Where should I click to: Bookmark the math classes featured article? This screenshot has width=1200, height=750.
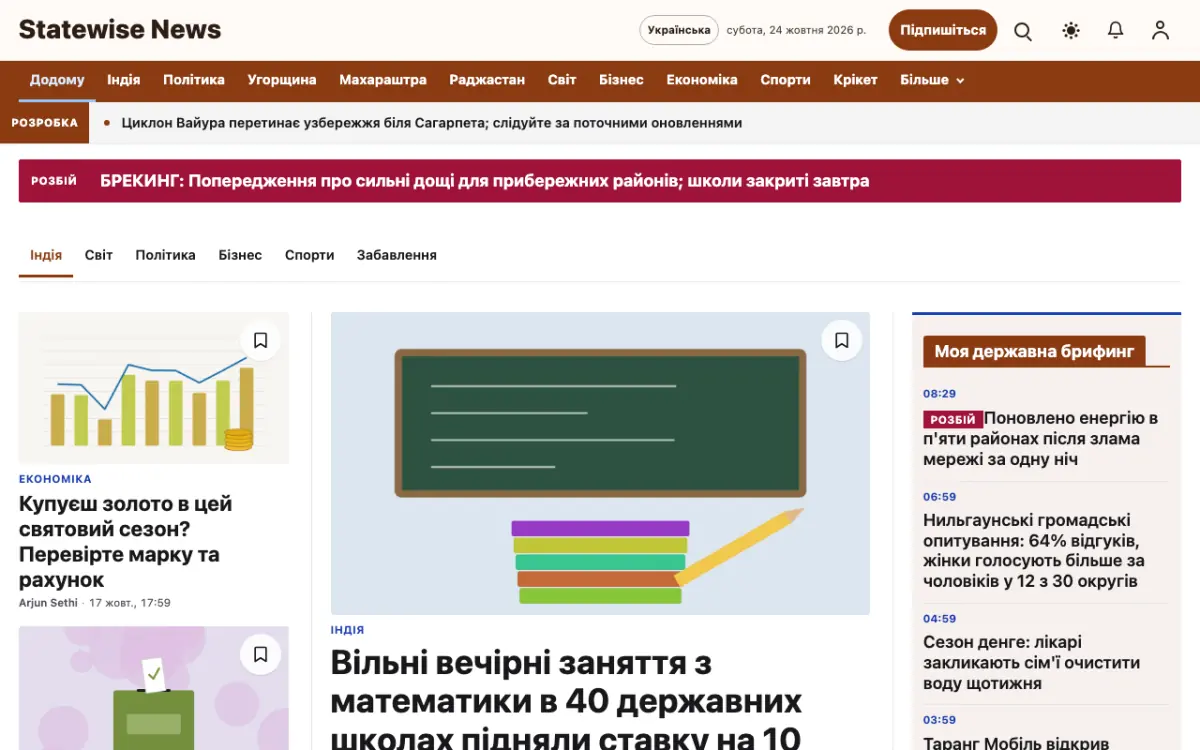tap(841, 340)
